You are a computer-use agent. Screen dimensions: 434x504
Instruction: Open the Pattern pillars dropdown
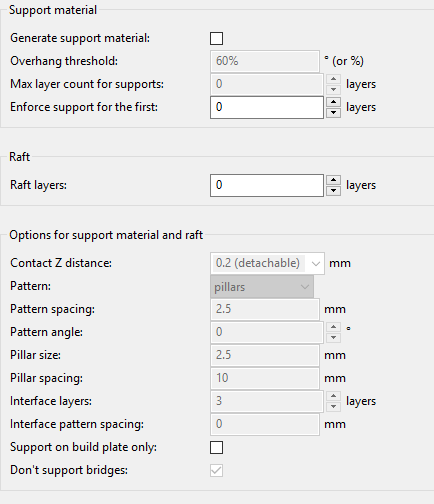[262, 287]
